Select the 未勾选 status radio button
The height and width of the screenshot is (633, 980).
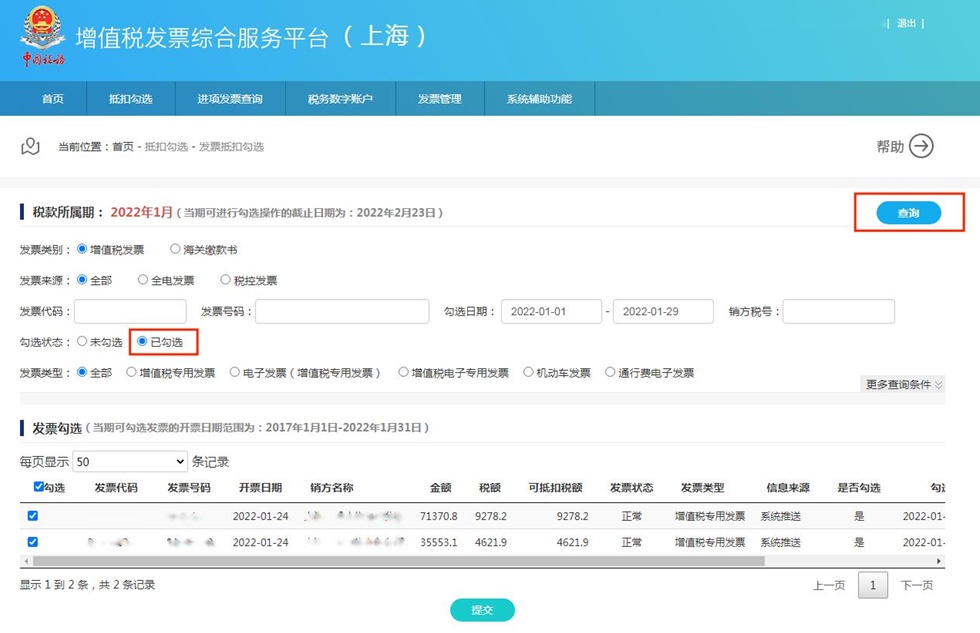(82, 342)
